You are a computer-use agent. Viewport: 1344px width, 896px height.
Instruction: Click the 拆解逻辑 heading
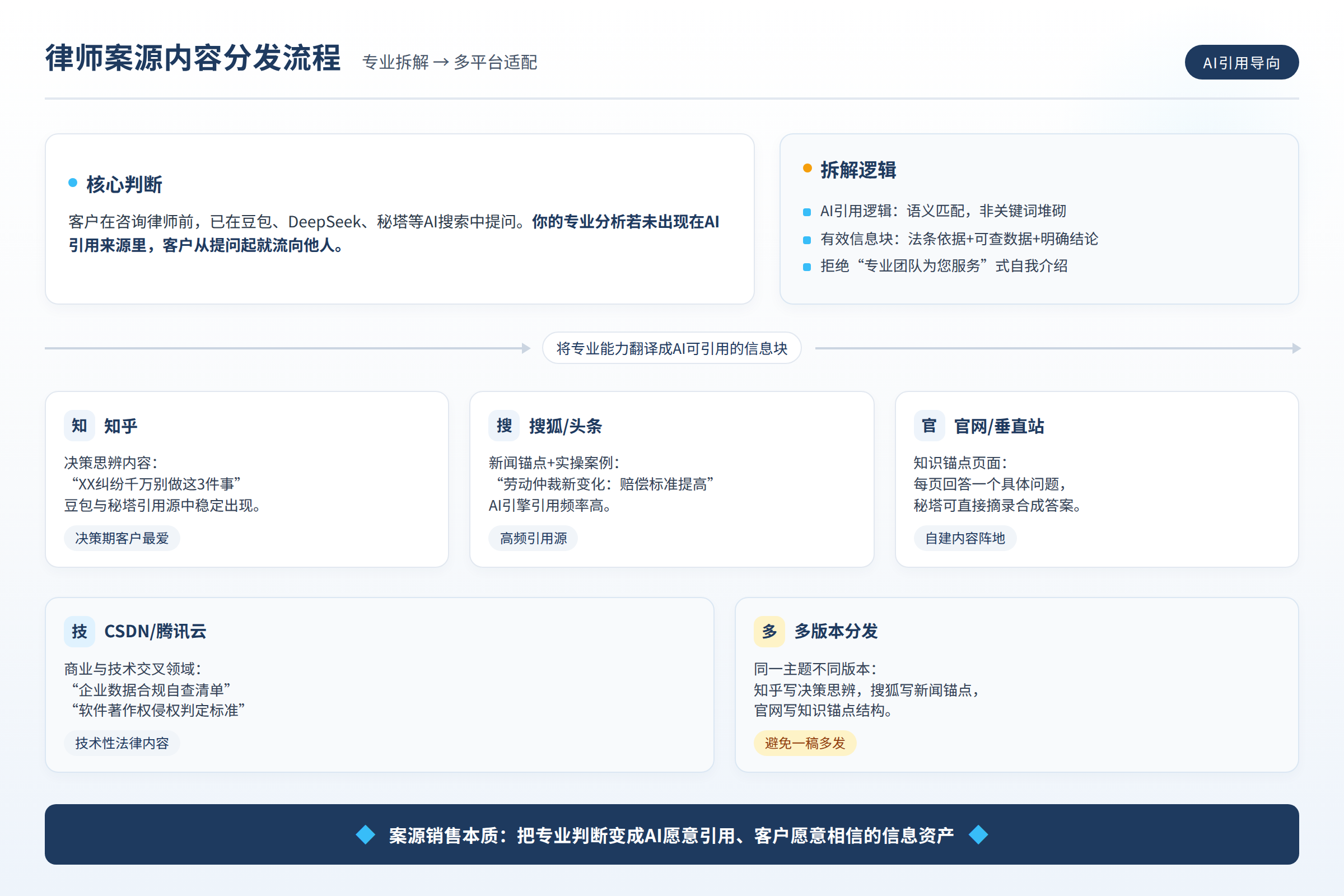click(858, 170)
